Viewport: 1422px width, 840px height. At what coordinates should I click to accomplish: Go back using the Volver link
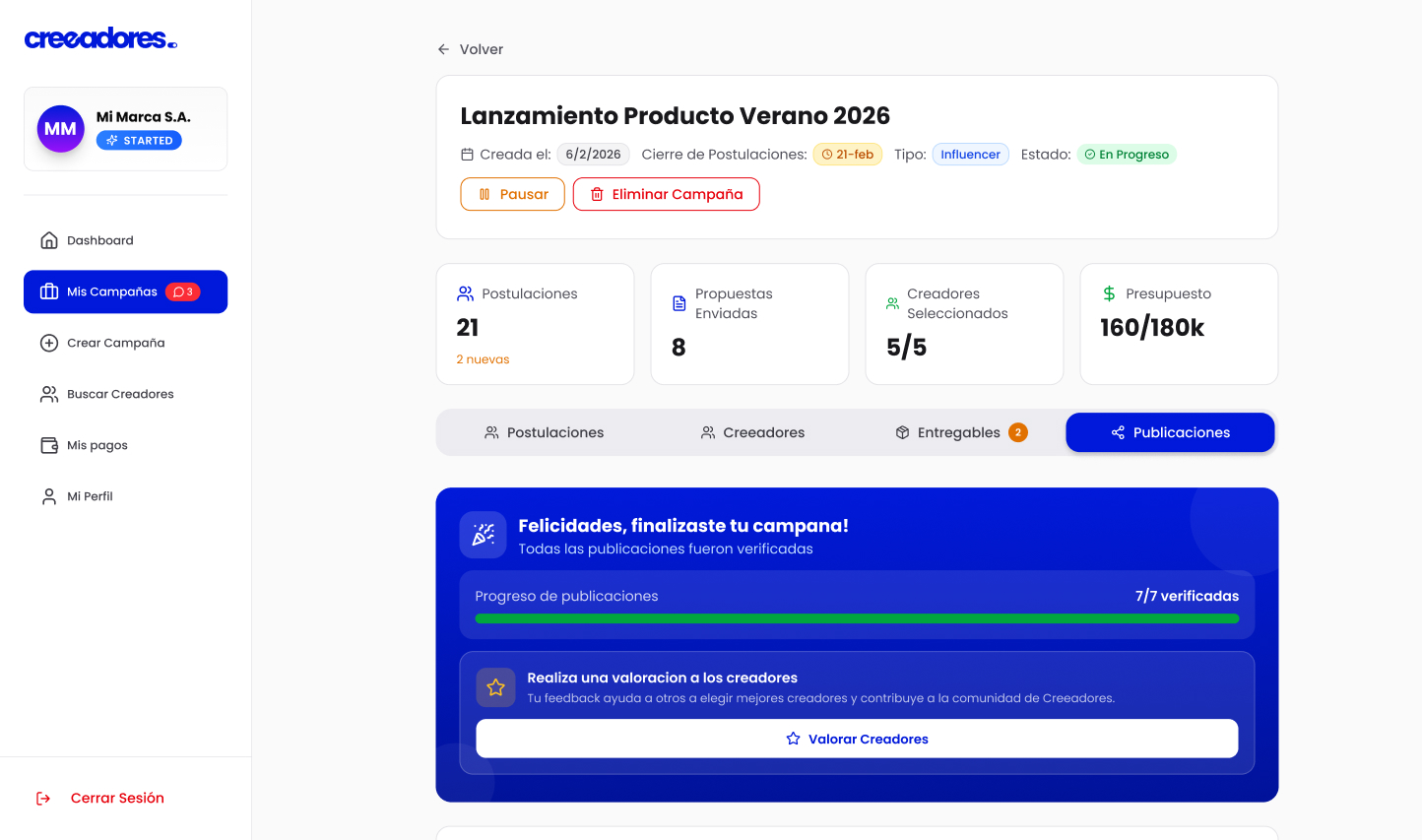click(471, 49)
